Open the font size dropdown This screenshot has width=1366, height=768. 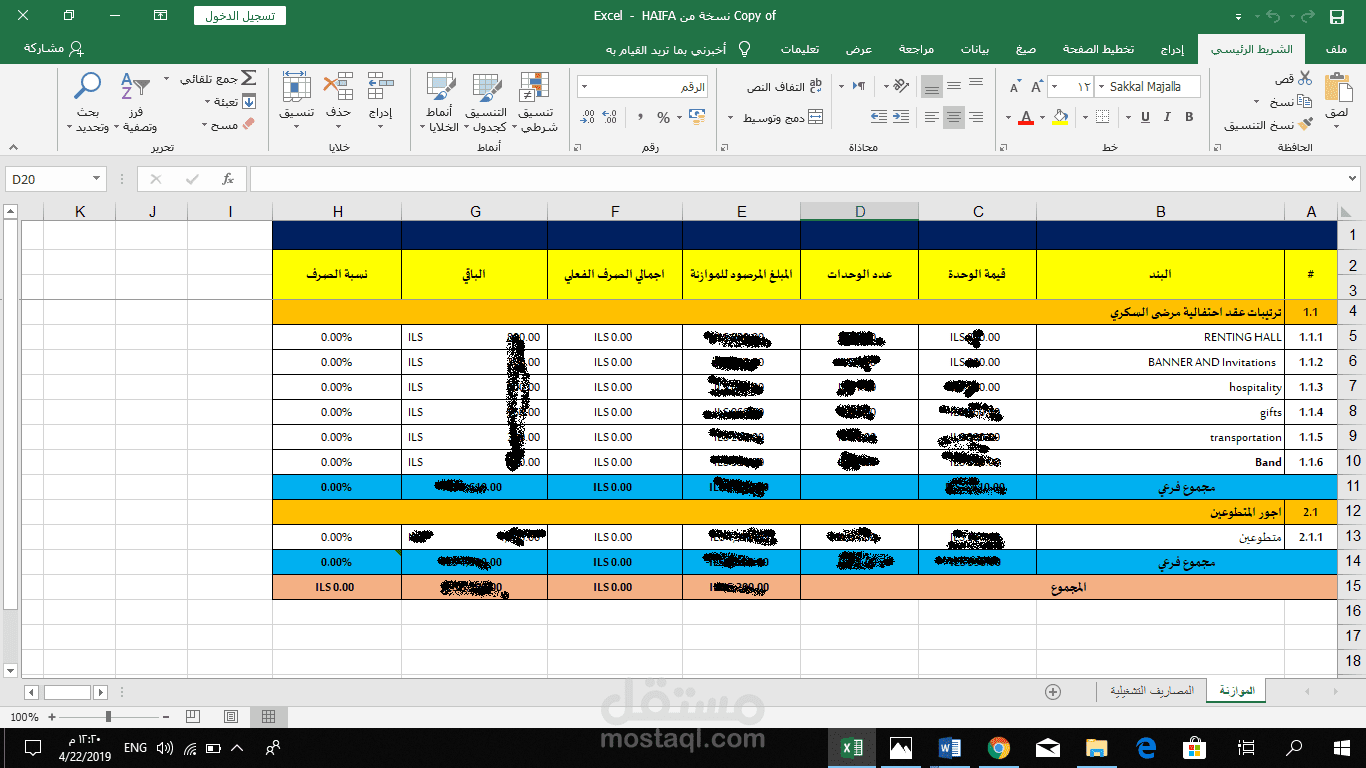(x=1055, y=87)
